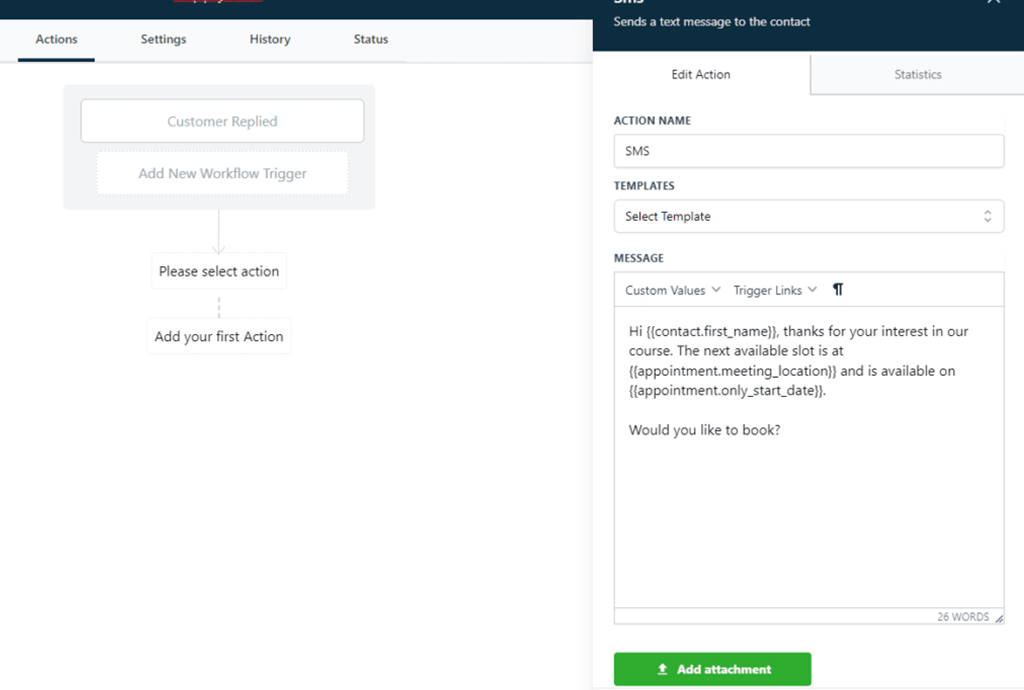Switch to the Statistics tab
Viewport: 1024px width, 690px height.
click(x=917, y=74)
